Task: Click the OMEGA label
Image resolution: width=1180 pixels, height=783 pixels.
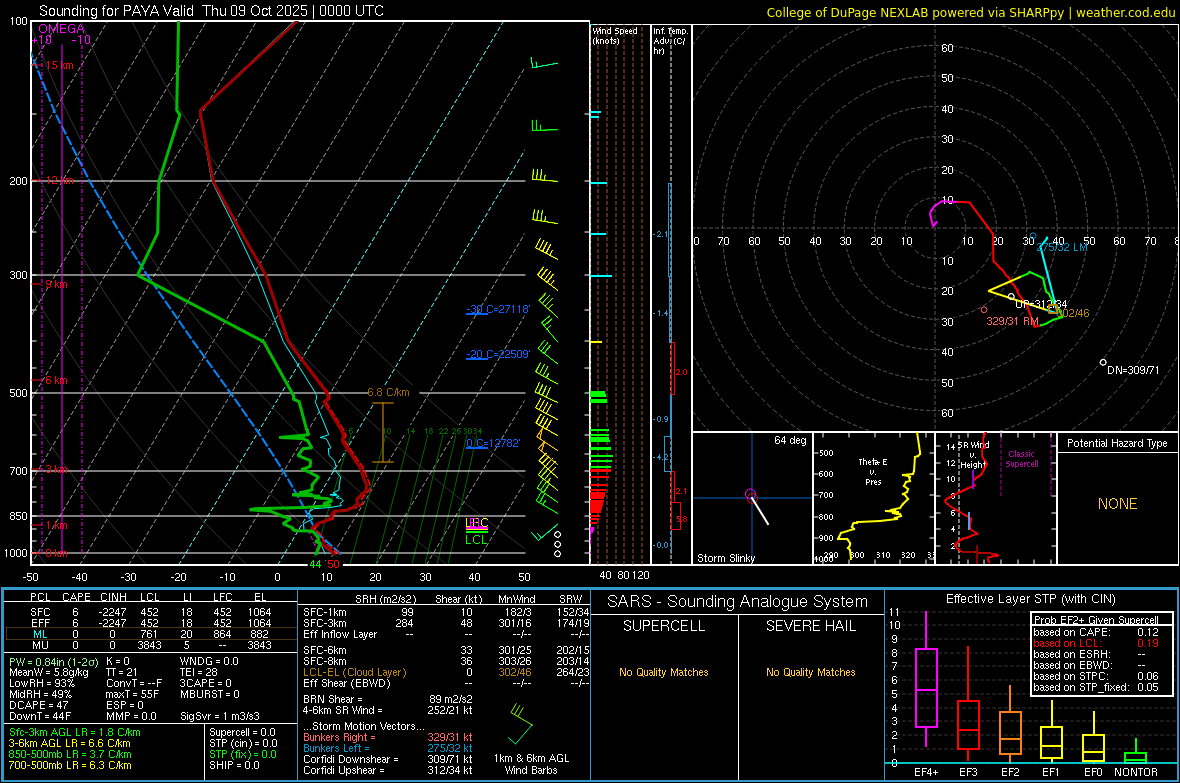Action: click(x=62, y=29)
